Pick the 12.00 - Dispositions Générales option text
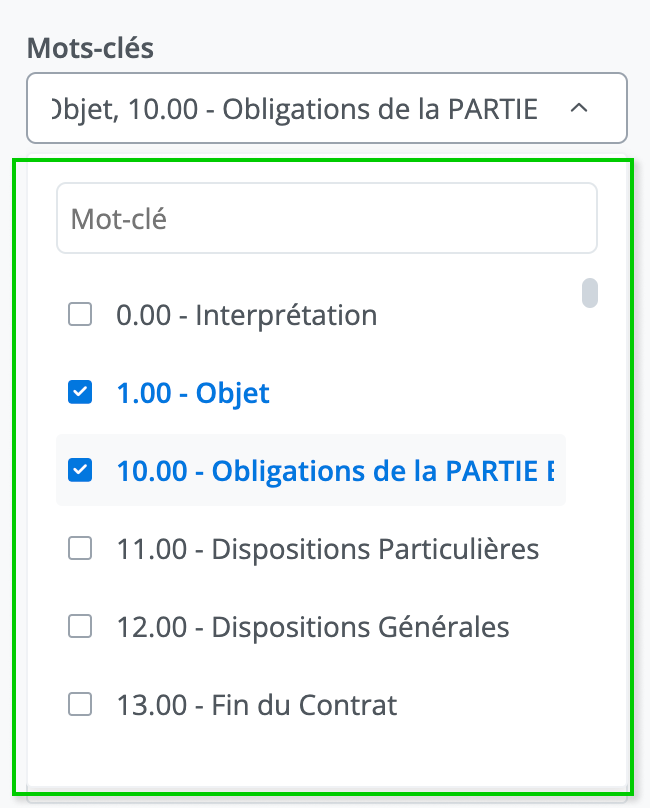This screenshot has height=808, width=650. pyautogui.click(x=312, y=627)
